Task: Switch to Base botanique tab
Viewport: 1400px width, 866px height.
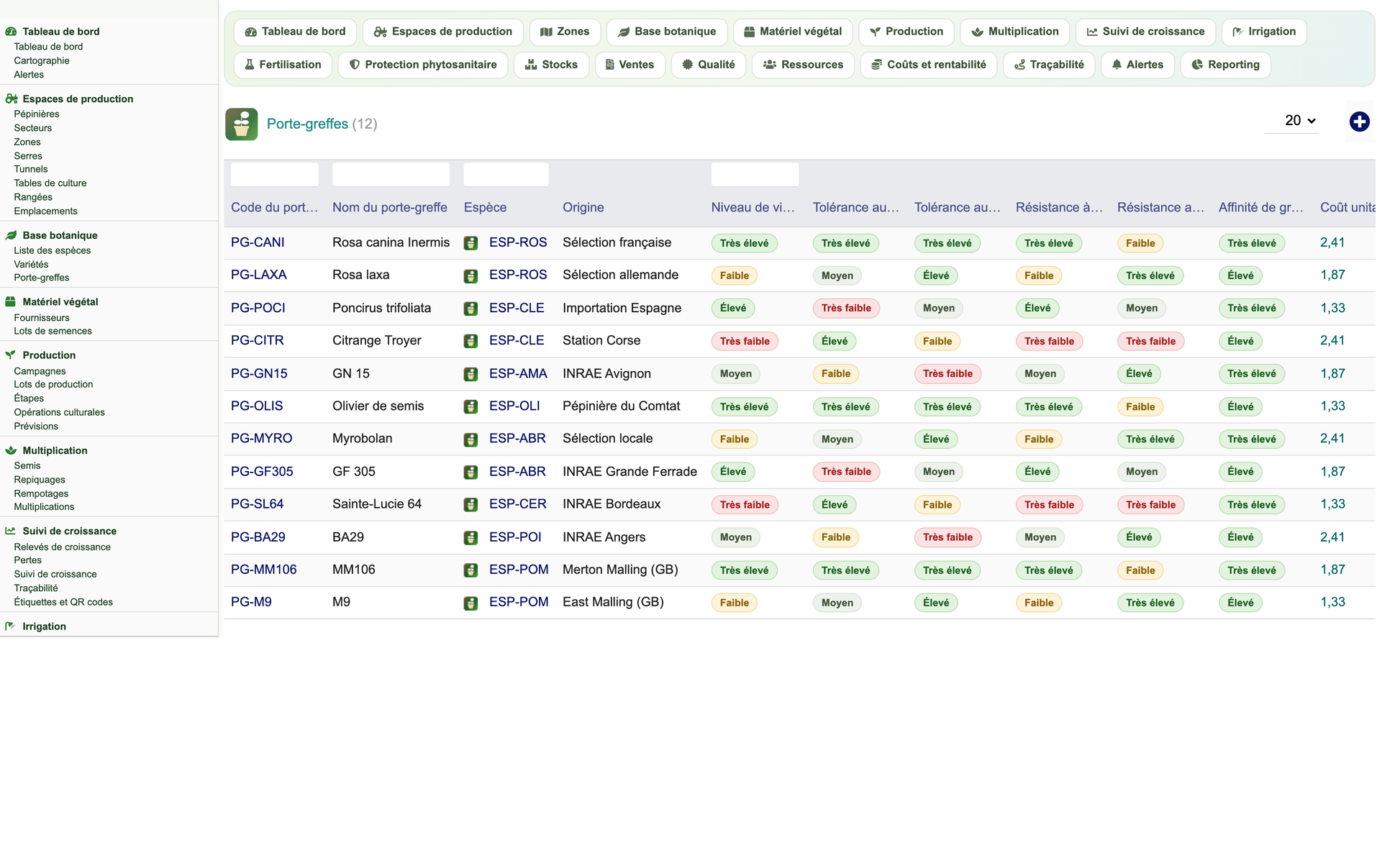Action: 667,32
